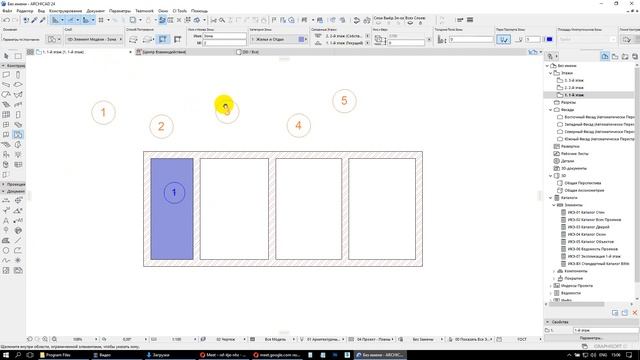Select the Line tool

pos(18,240)
